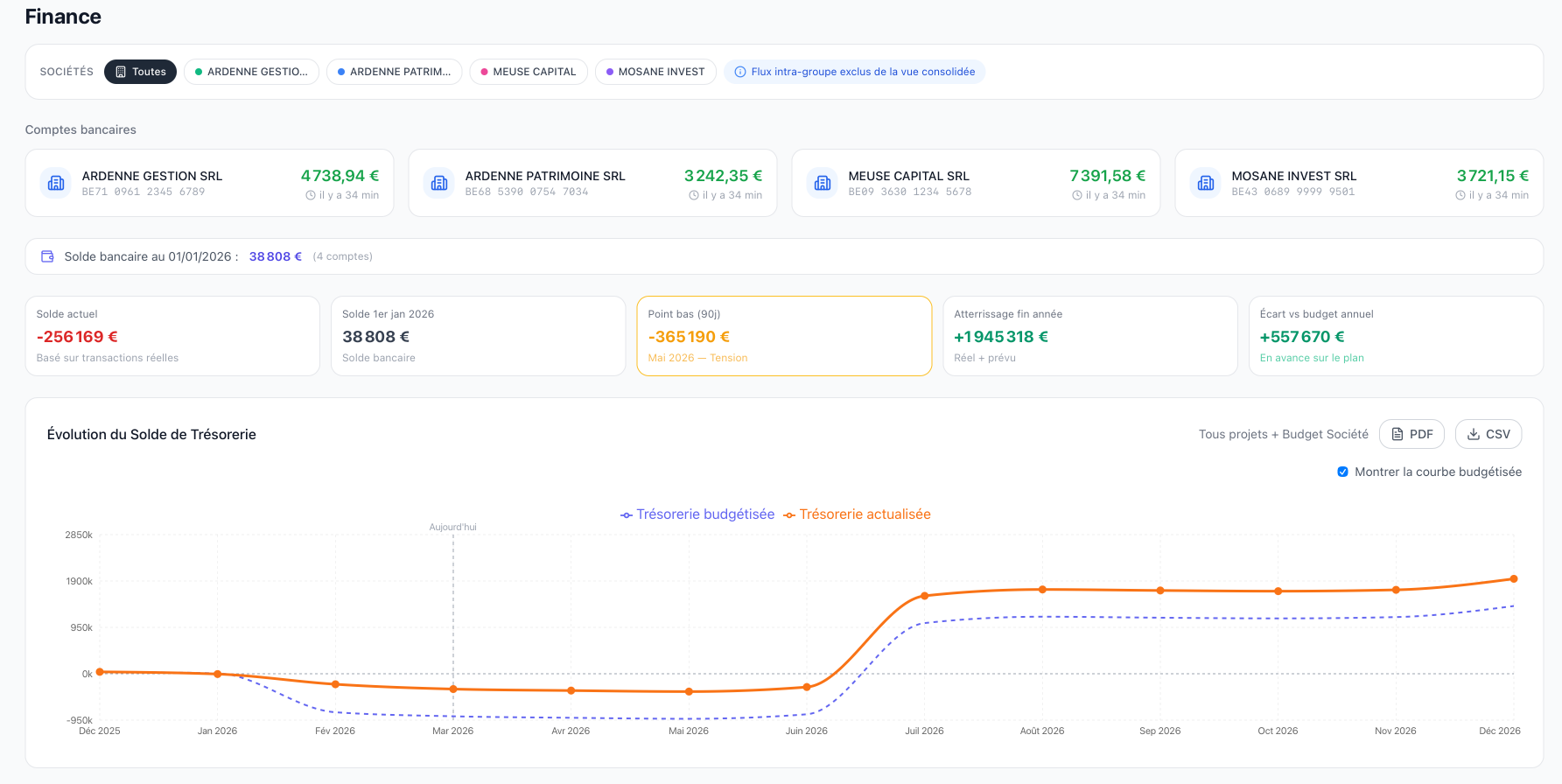The height and width of the screenshot is (784, 1562).
Task: Open the Point bas (90j) card
Action: [783, 336]
